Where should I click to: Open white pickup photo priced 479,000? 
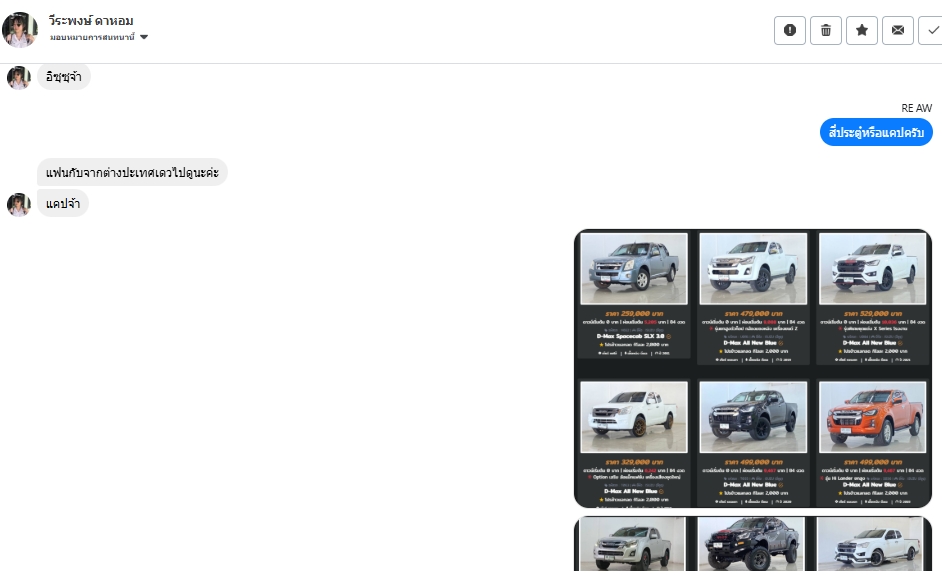point(753,269)
